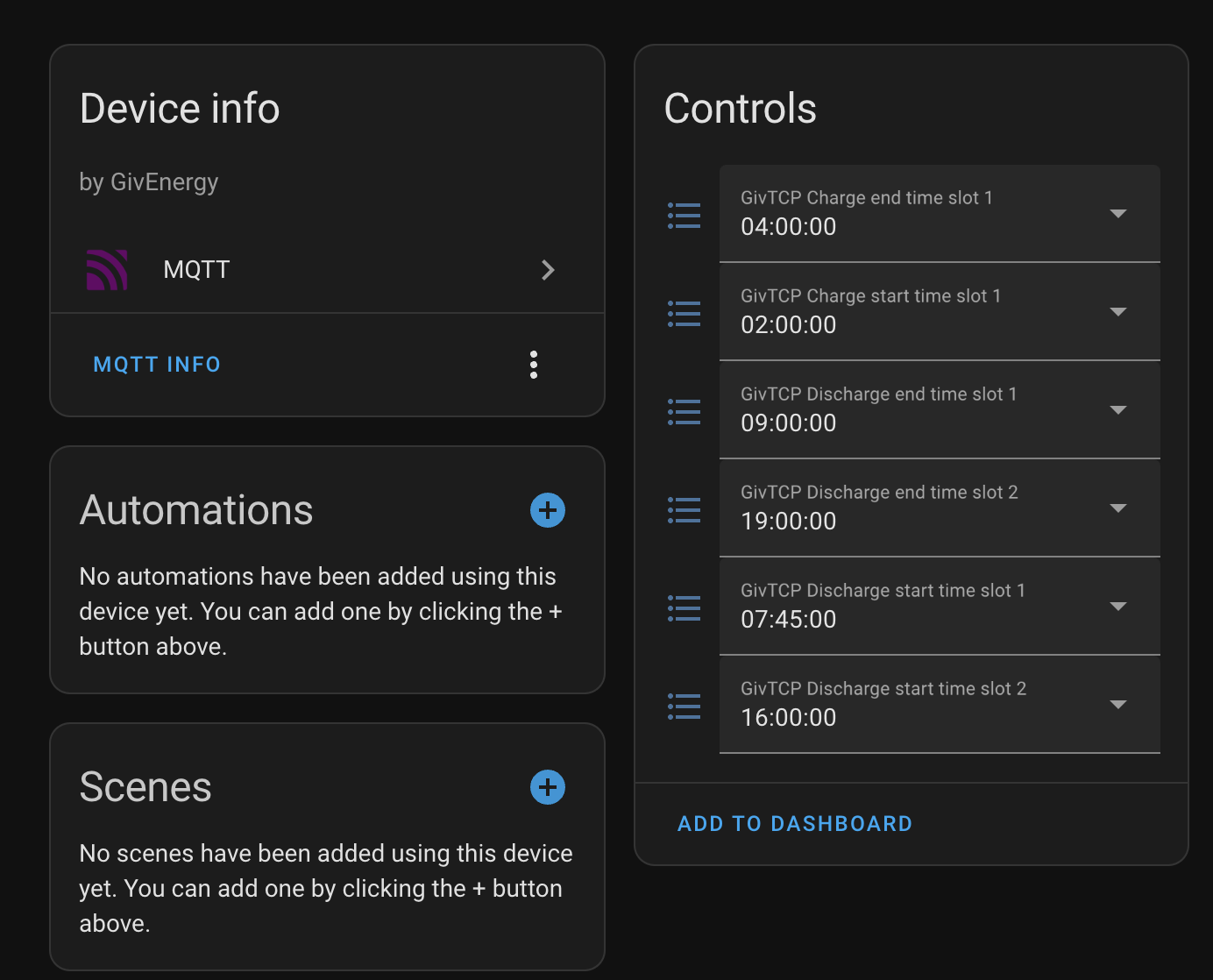Image resolution: width=1213 pixels, height=980 pixels.
Task: Expand Charge start time slot 1 dropdown arrow
Action: [x=1118, y=312]
